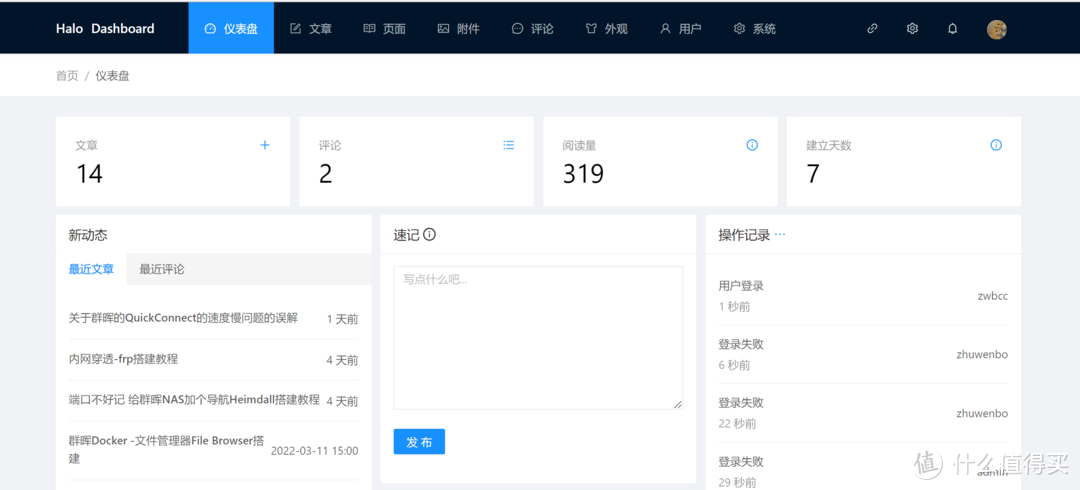
Task: Open article 关于群晖的QuickConnect的速度慢问题的误解
Action: click(183, 318)
